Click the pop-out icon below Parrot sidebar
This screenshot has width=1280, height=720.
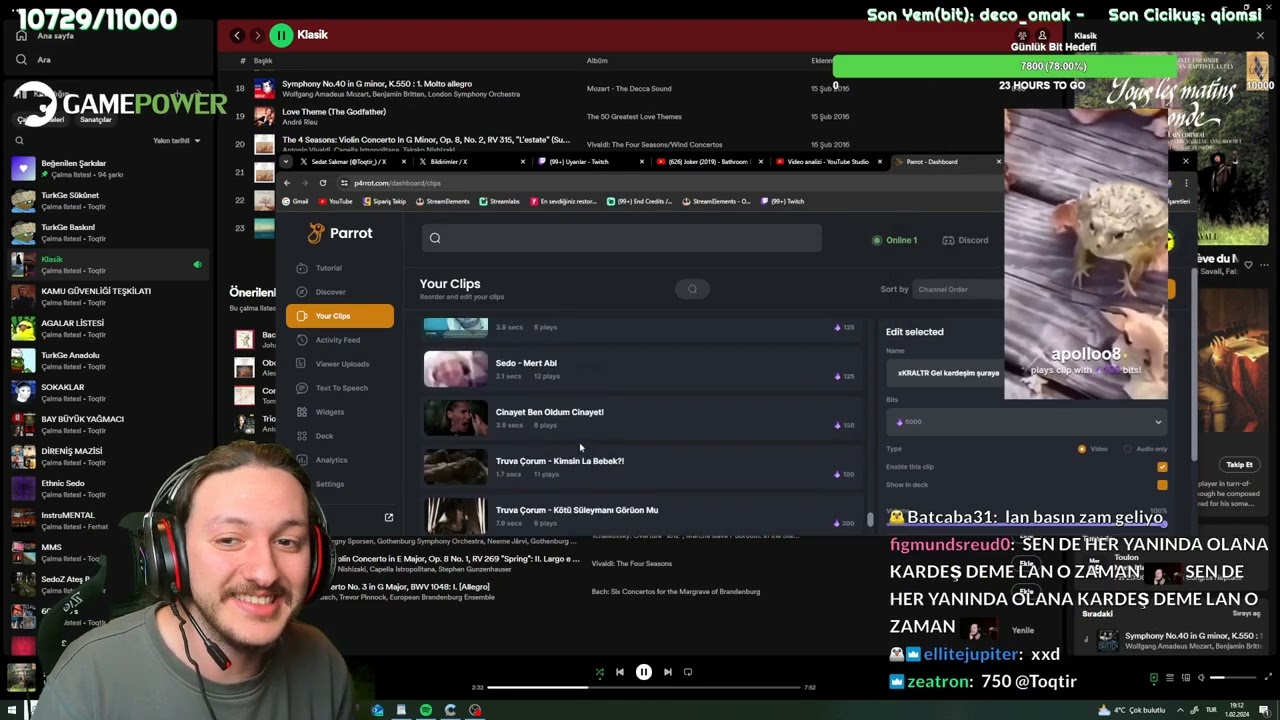pyautogui.click(x=389, y=517)
